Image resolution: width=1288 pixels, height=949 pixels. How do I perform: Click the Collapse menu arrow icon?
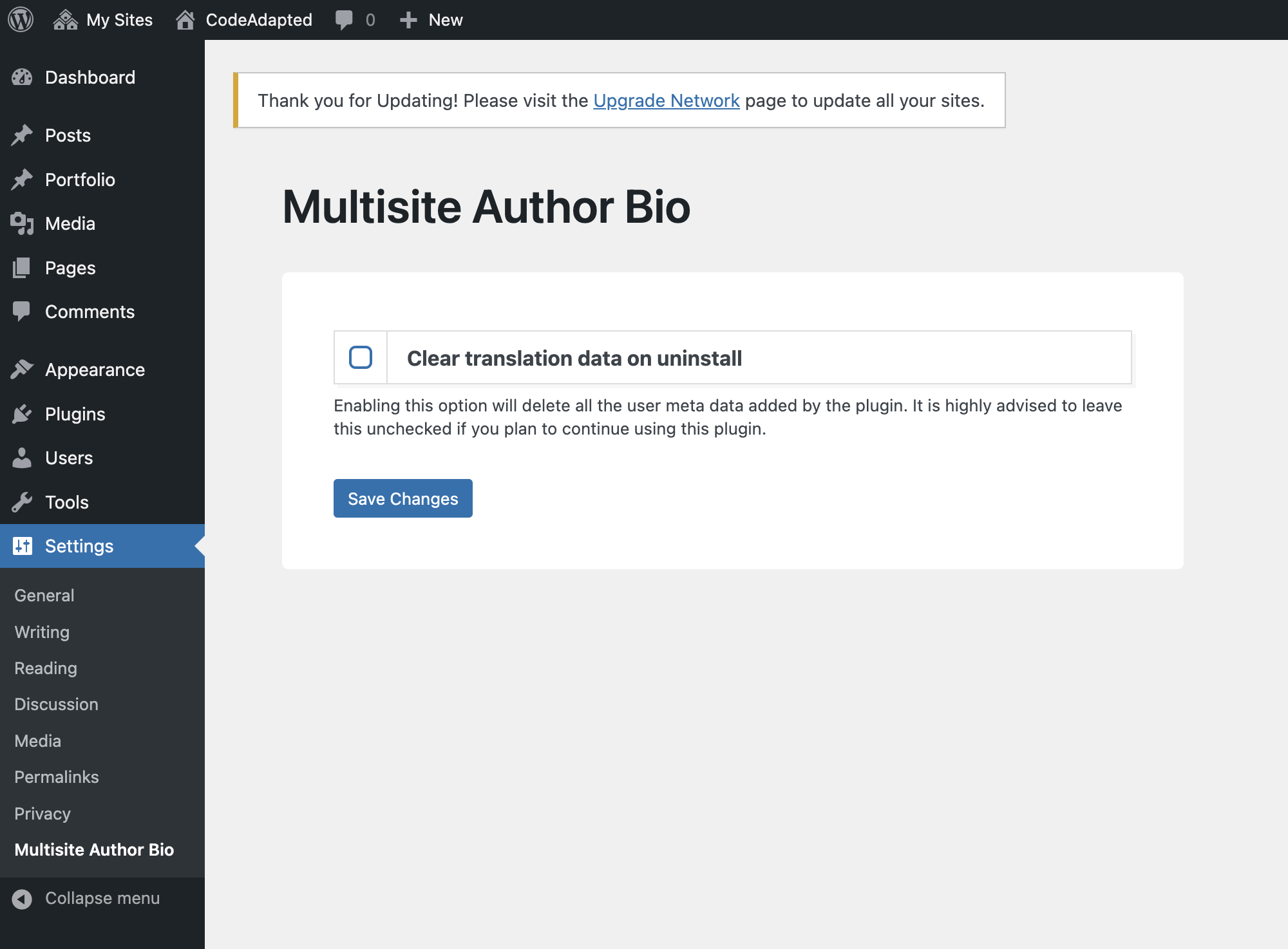point(22,899)
